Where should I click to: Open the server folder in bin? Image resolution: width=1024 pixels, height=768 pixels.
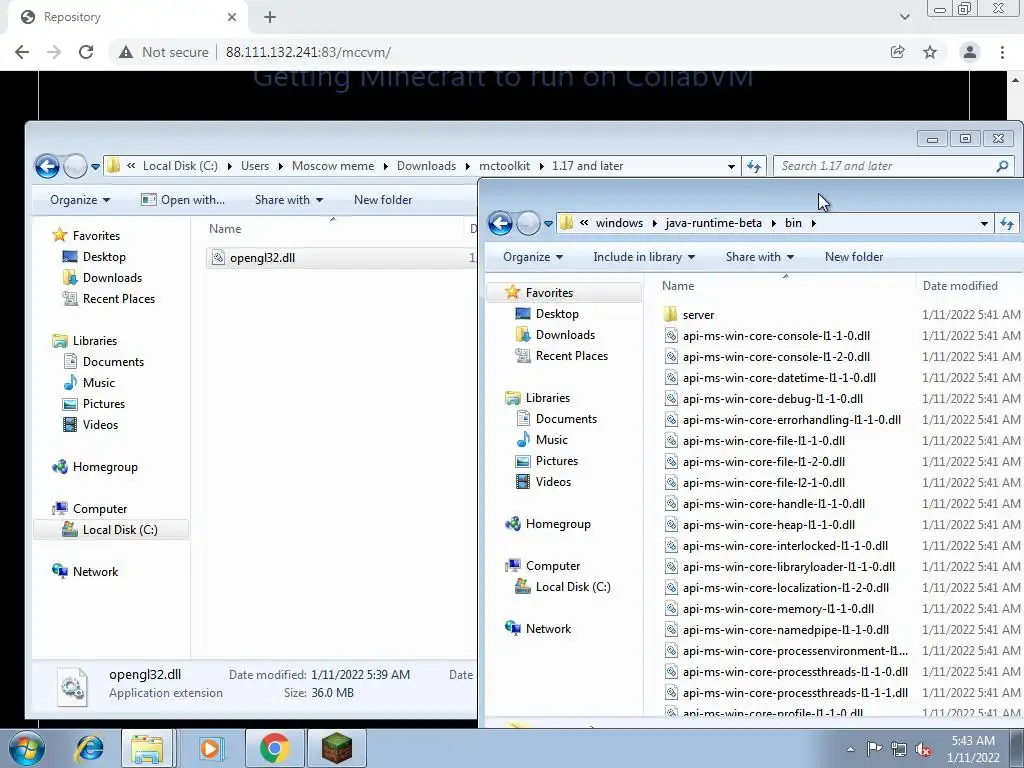coord(698,315)
